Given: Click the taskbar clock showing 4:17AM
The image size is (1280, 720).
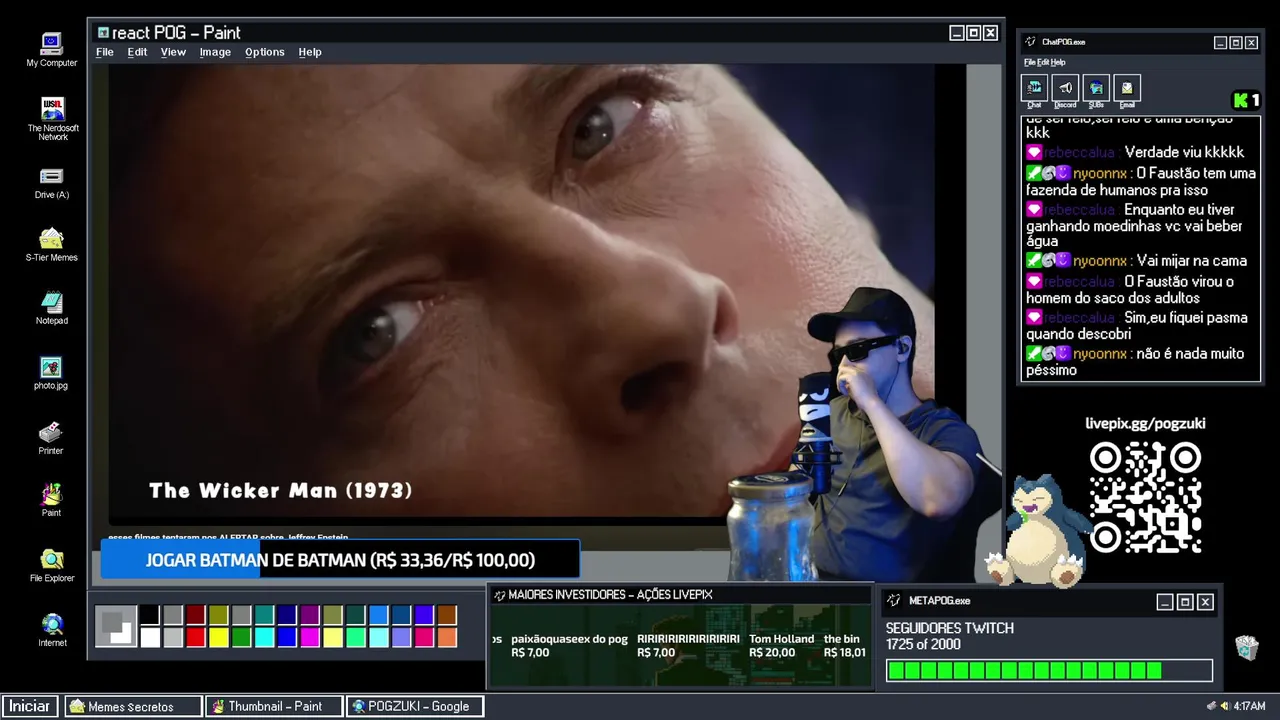Looking at the screenshot, I should pos(1250,706).
